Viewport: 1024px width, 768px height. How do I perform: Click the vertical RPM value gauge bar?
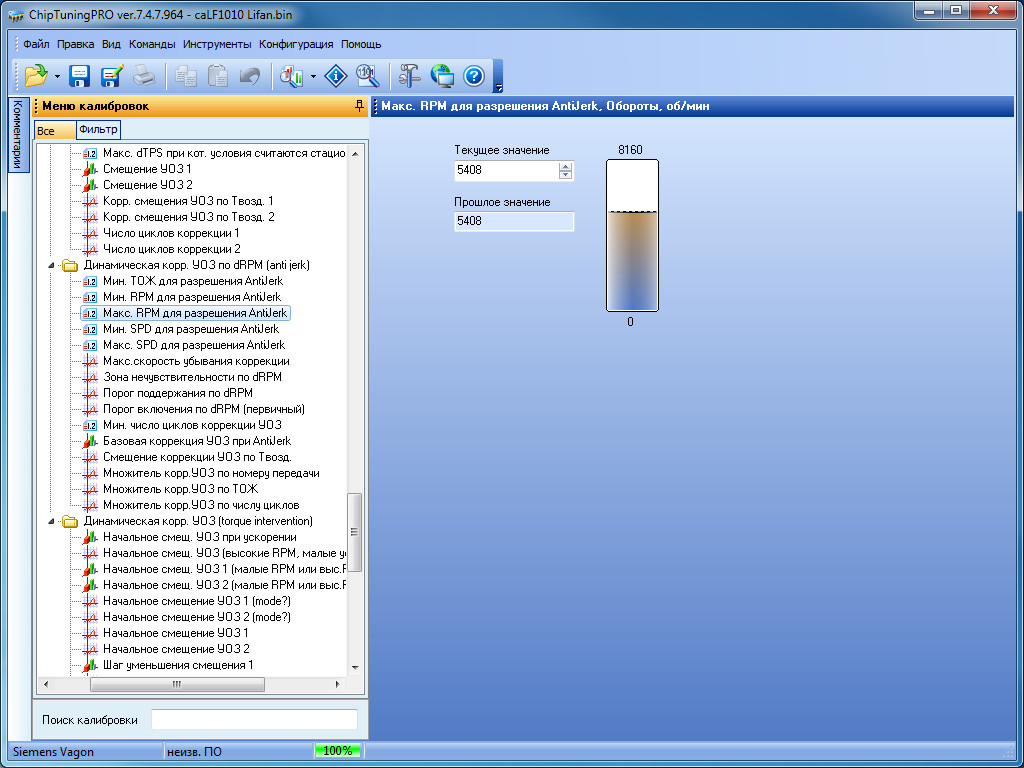click(632, 236)
